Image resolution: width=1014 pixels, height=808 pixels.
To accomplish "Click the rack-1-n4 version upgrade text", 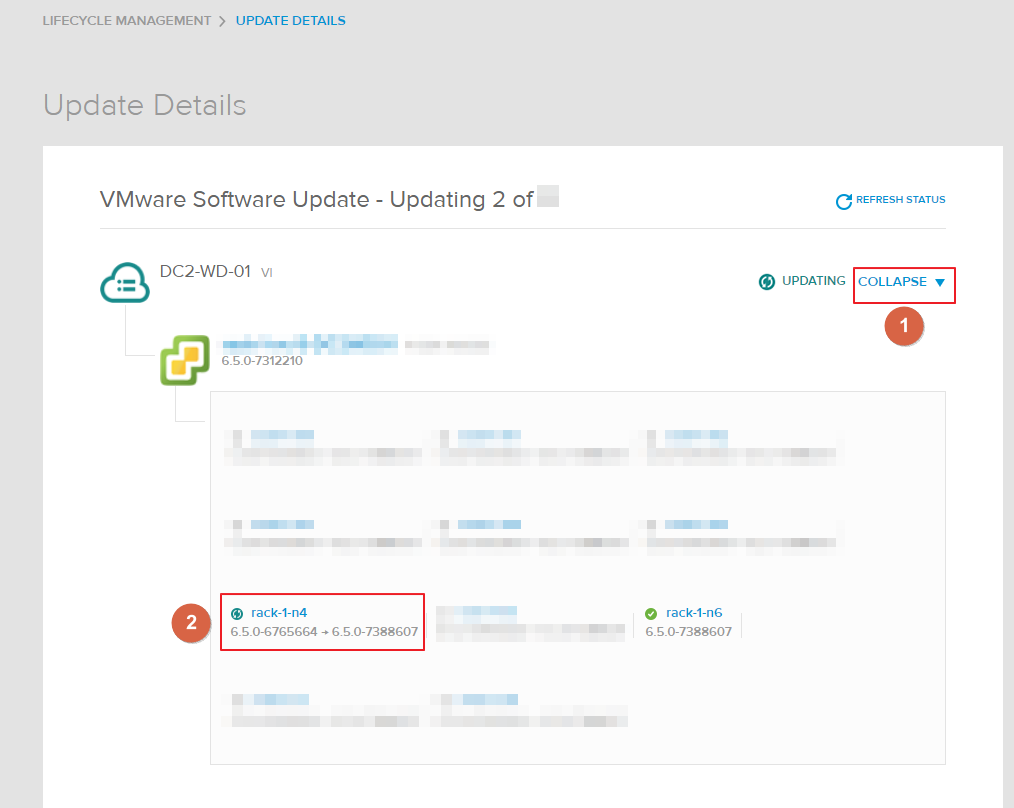I will point(324,632).
